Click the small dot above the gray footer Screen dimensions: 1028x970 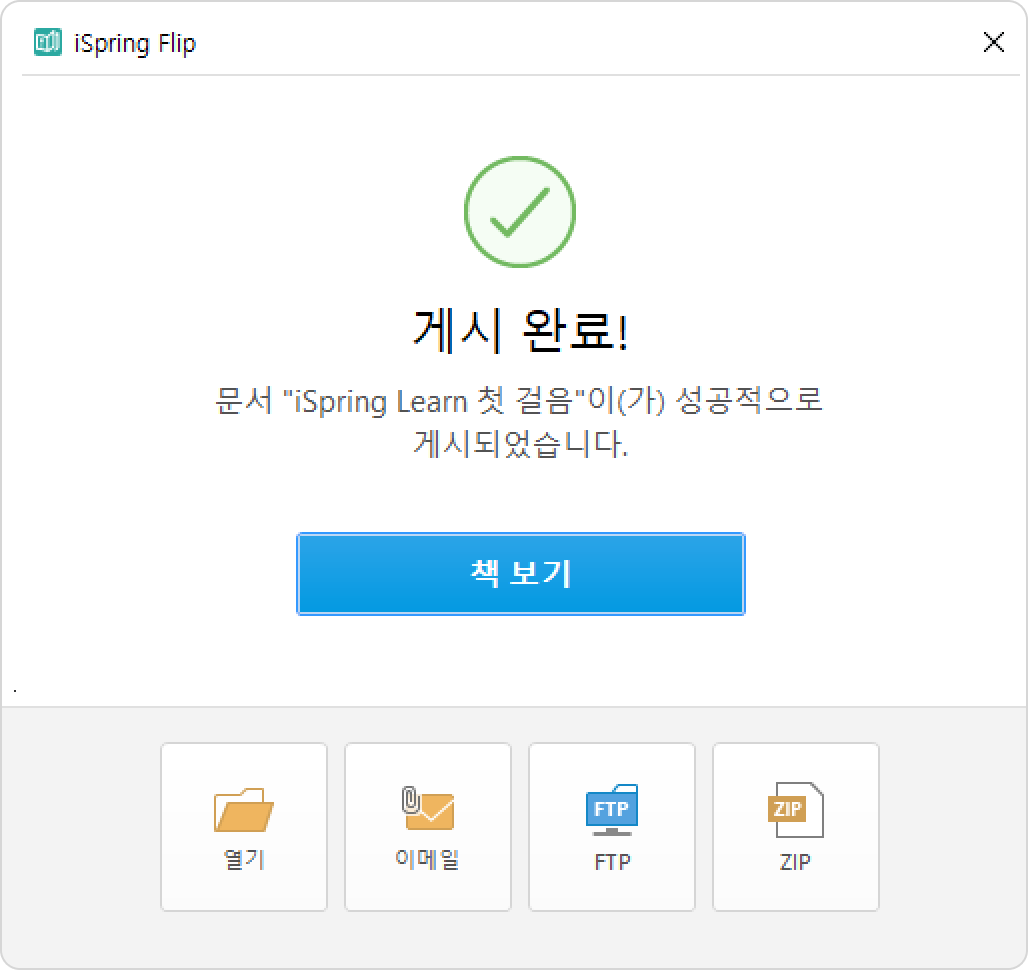(15, 691)
